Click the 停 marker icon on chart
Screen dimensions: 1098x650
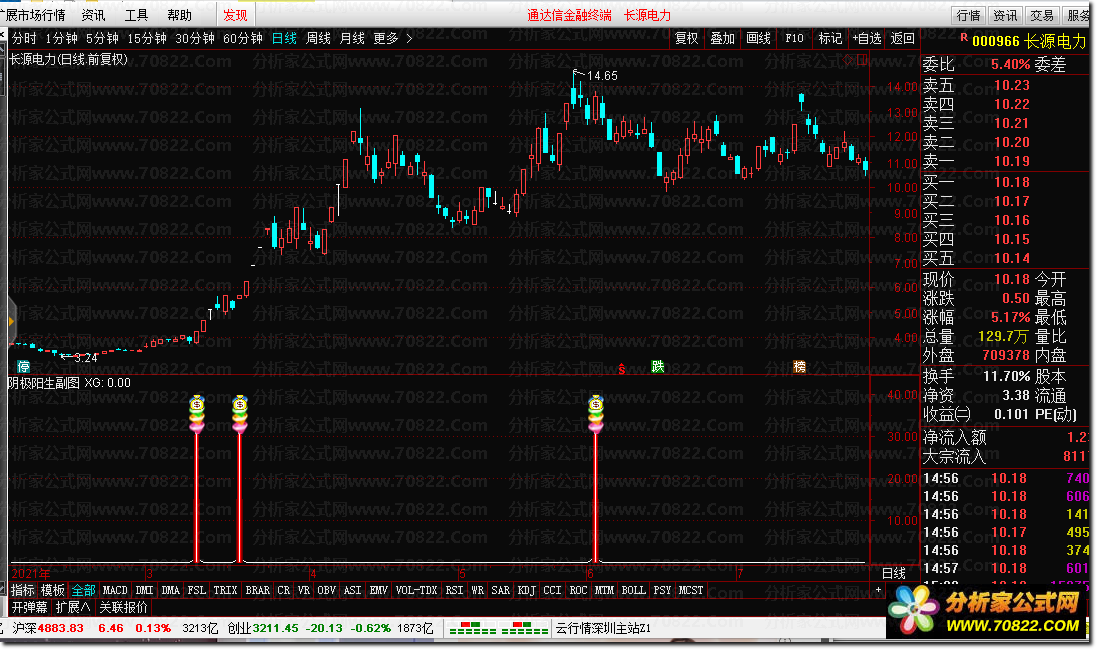24,366
